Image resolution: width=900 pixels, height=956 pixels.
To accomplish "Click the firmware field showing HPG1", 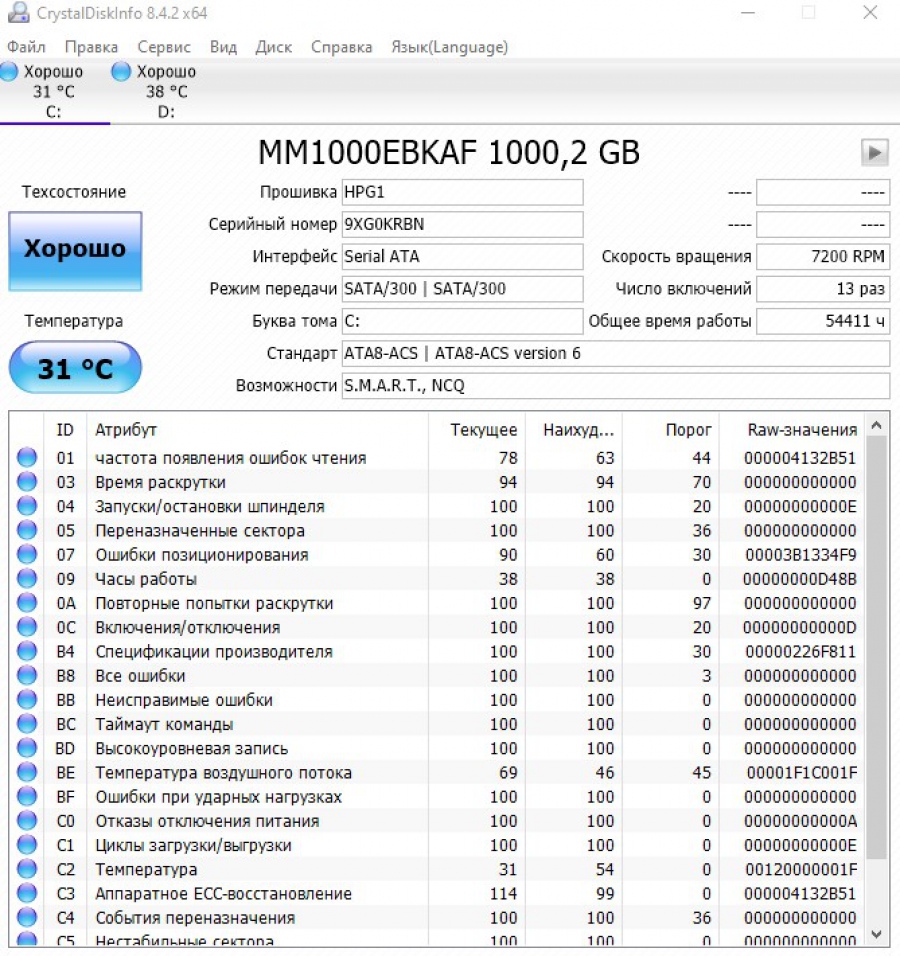I will tap(460, 192).
